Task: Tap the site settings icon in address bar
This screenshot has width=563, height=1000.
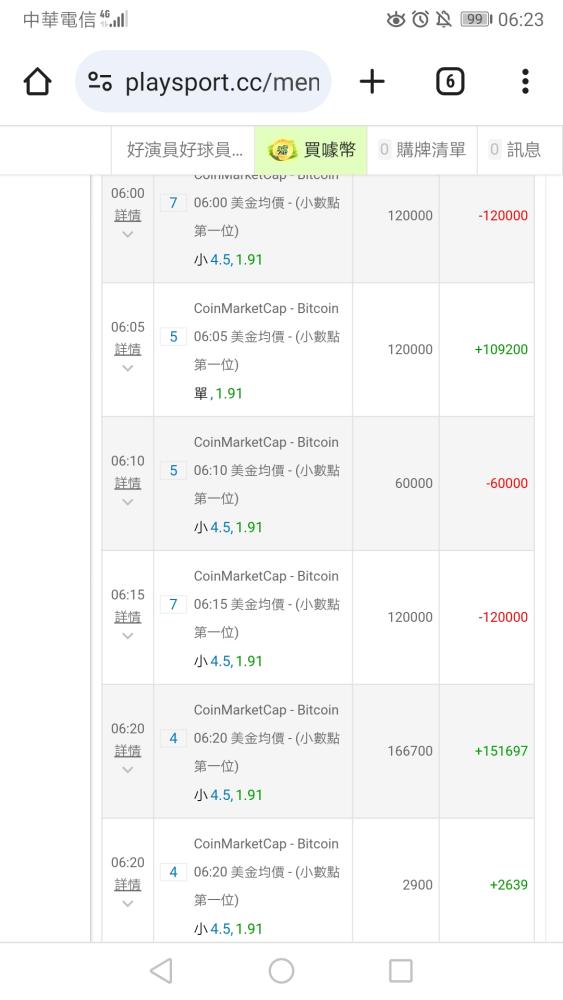Action: 100,82
